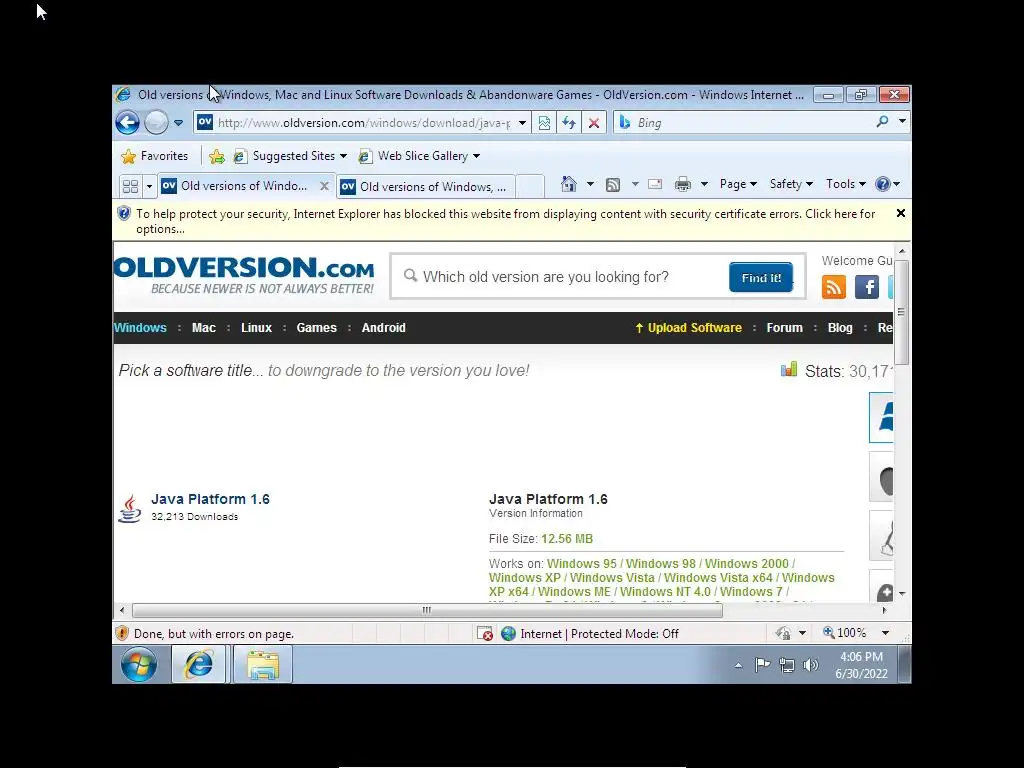Click the Stats bar chart icon
The height and width of the screenshot is (768, 1024).
789,370
